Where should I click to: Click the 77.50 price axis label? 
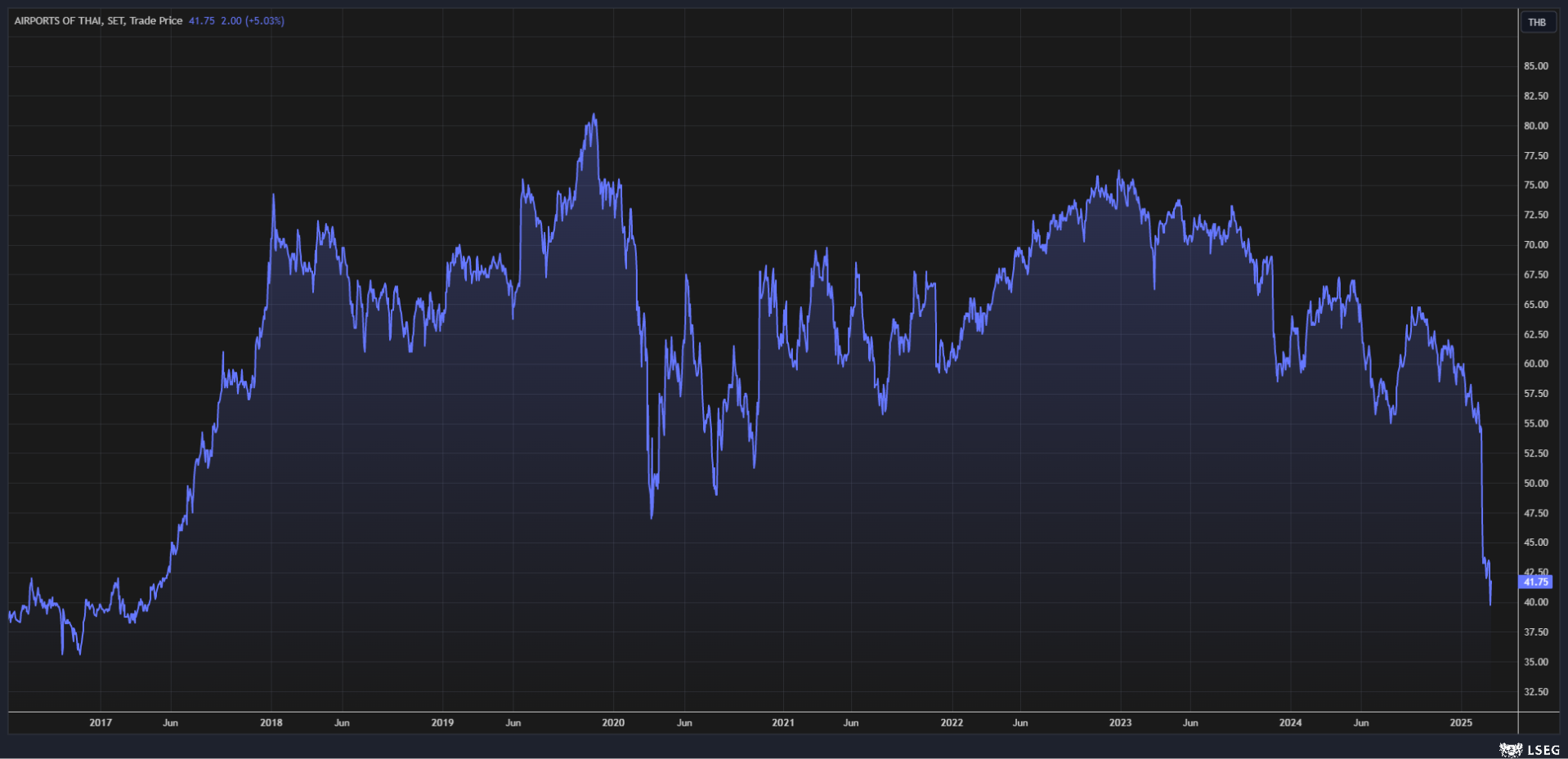point(1535,155)
